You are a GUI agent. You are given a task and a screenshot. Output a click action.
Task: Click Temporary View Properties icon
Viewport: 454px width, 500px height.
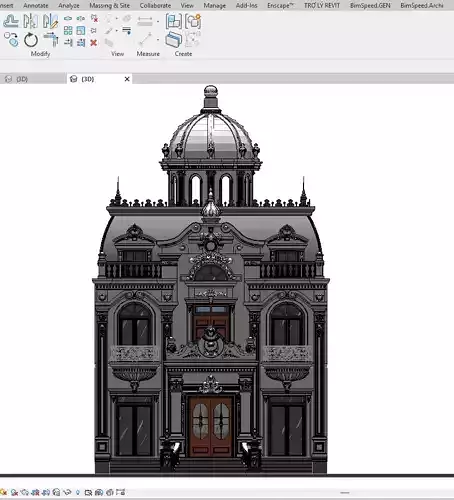click(88, 492)
